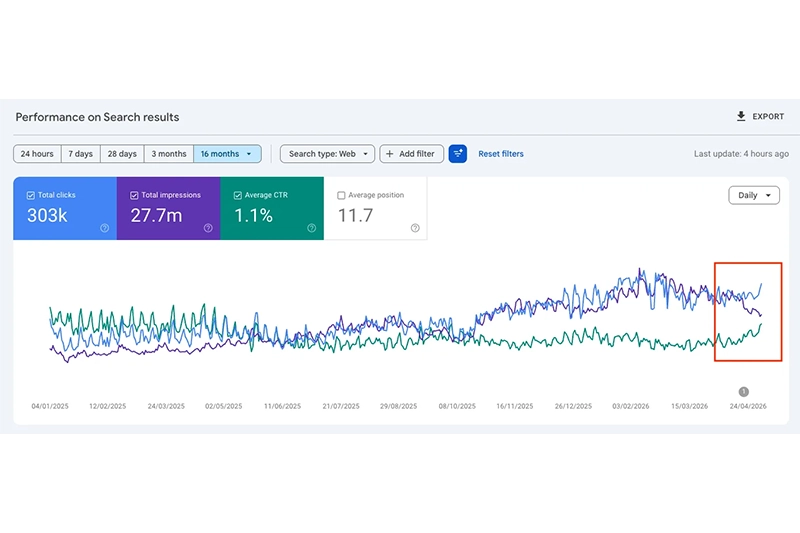Click the 24/04/2026 axis date label
The height and width of the screenshot is (533, 800).
pos(748,407)
